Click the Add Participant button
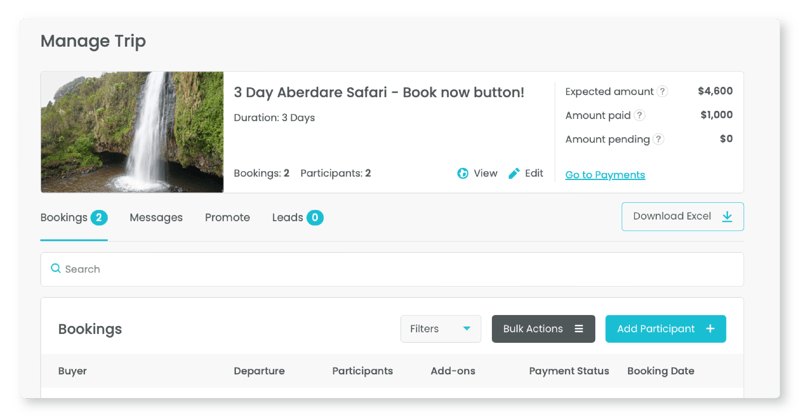 pos(665,329)
